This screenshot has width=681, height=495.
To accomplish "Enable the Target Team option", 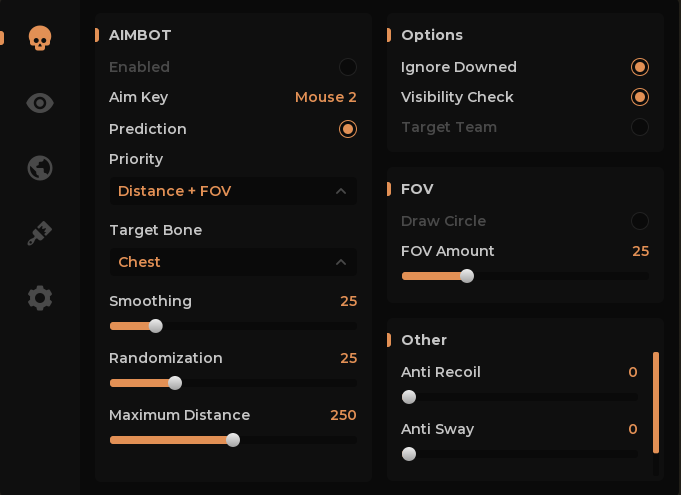I will [x=640, y=127].
